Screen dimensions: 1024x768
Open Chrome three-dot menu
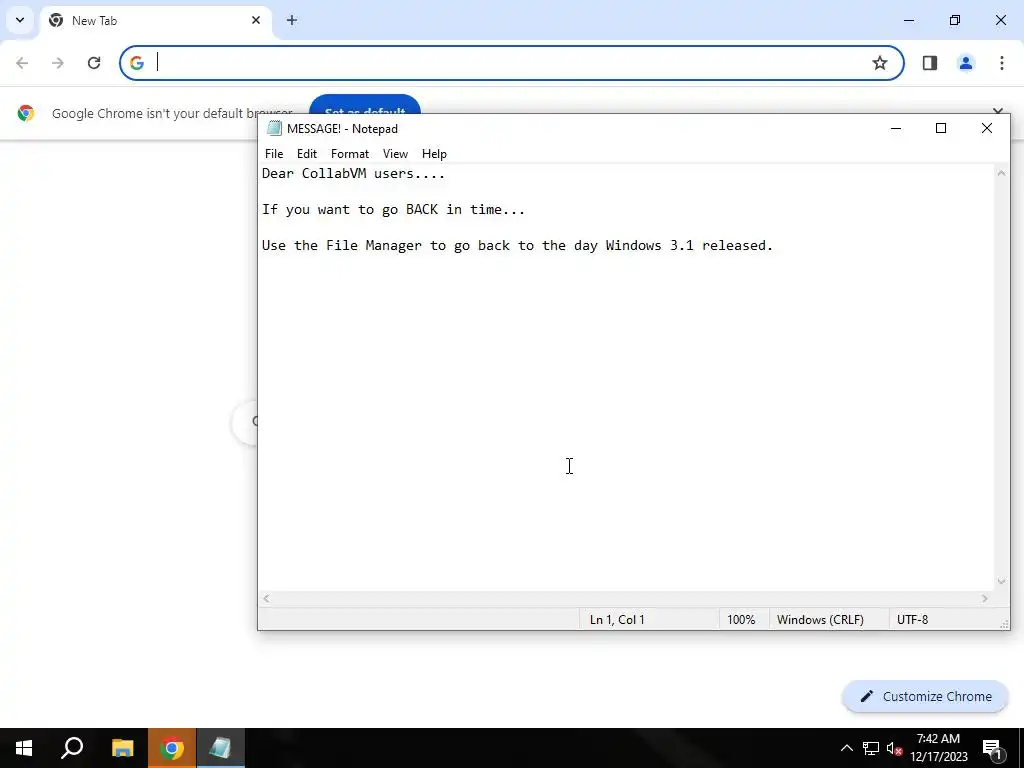pyautogui.click(x=1001, y=63)
